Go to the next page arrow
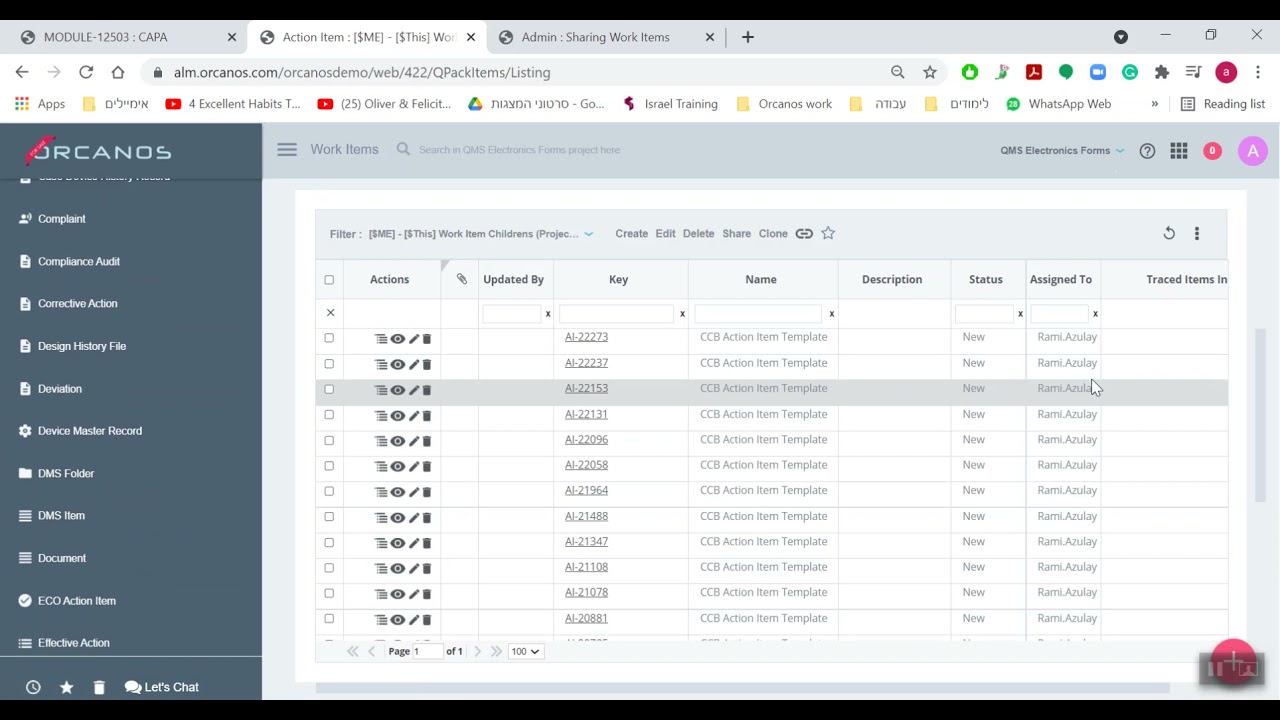The image size is (1280, 720). point(477,652)
